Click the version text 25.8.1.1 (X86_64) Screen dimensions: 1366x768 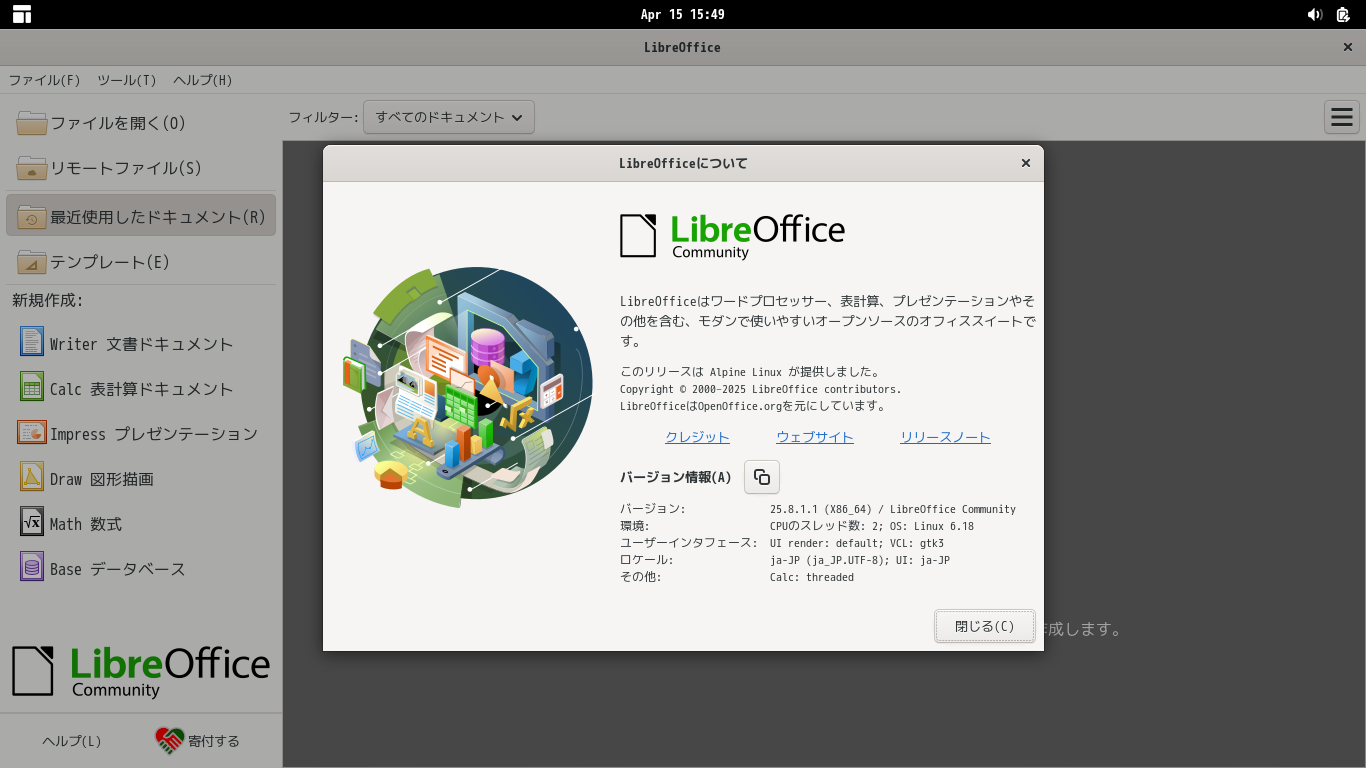820,509
